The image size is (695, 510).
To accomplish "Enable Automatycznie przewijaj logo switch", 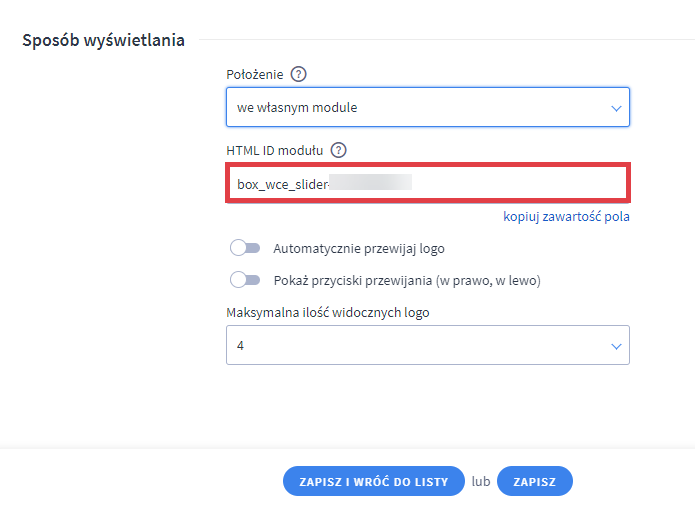I will click(x=245, y=248).
